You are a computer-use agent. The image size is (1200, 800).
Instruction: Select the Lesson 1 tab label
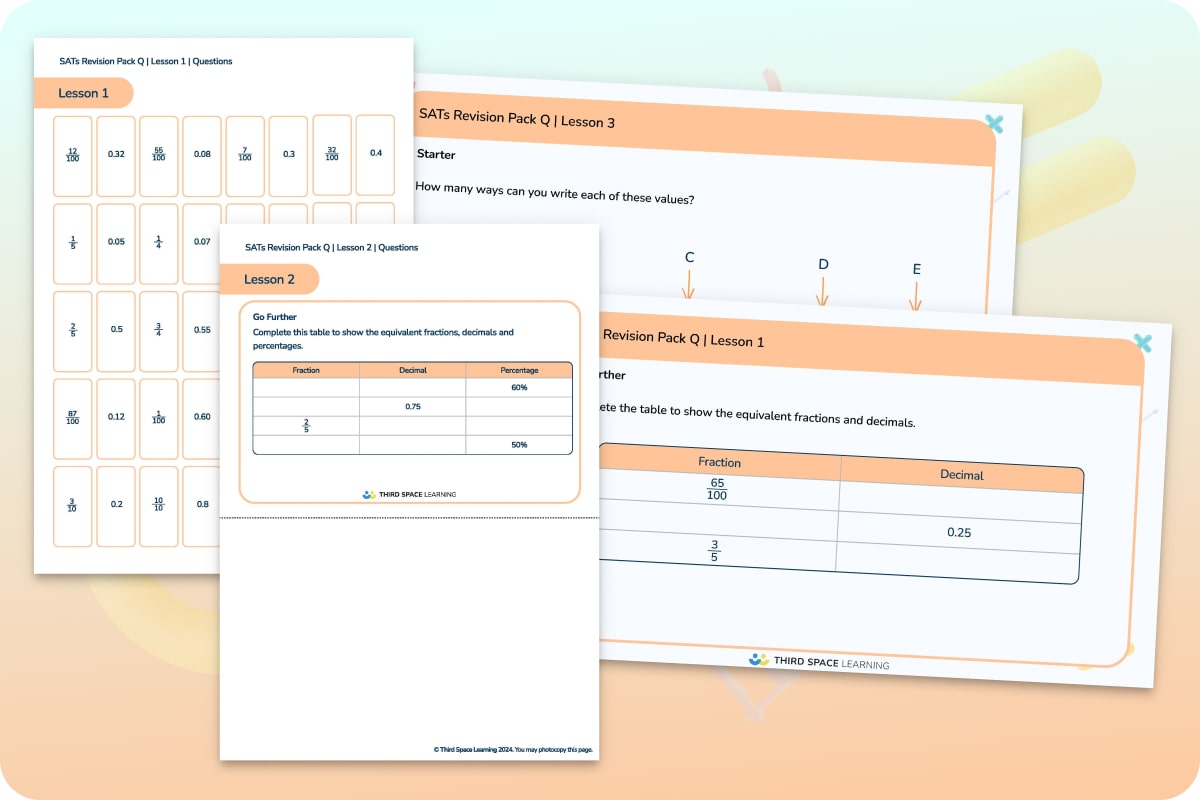pyautogui.click(x=84, y=93)
